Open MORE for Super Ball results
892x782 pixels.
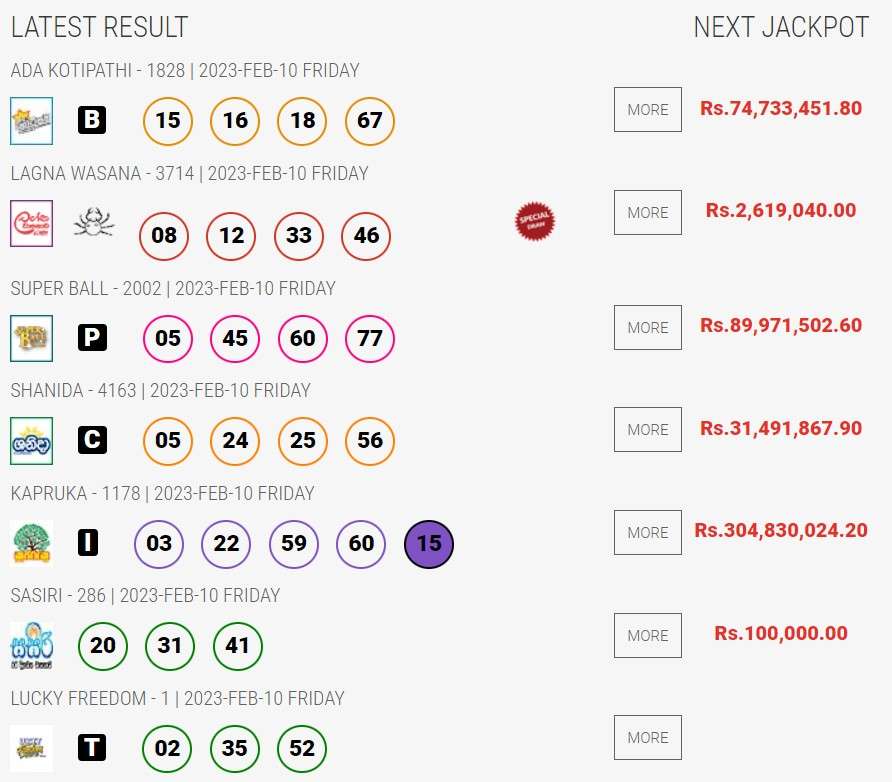coord(648,328)
